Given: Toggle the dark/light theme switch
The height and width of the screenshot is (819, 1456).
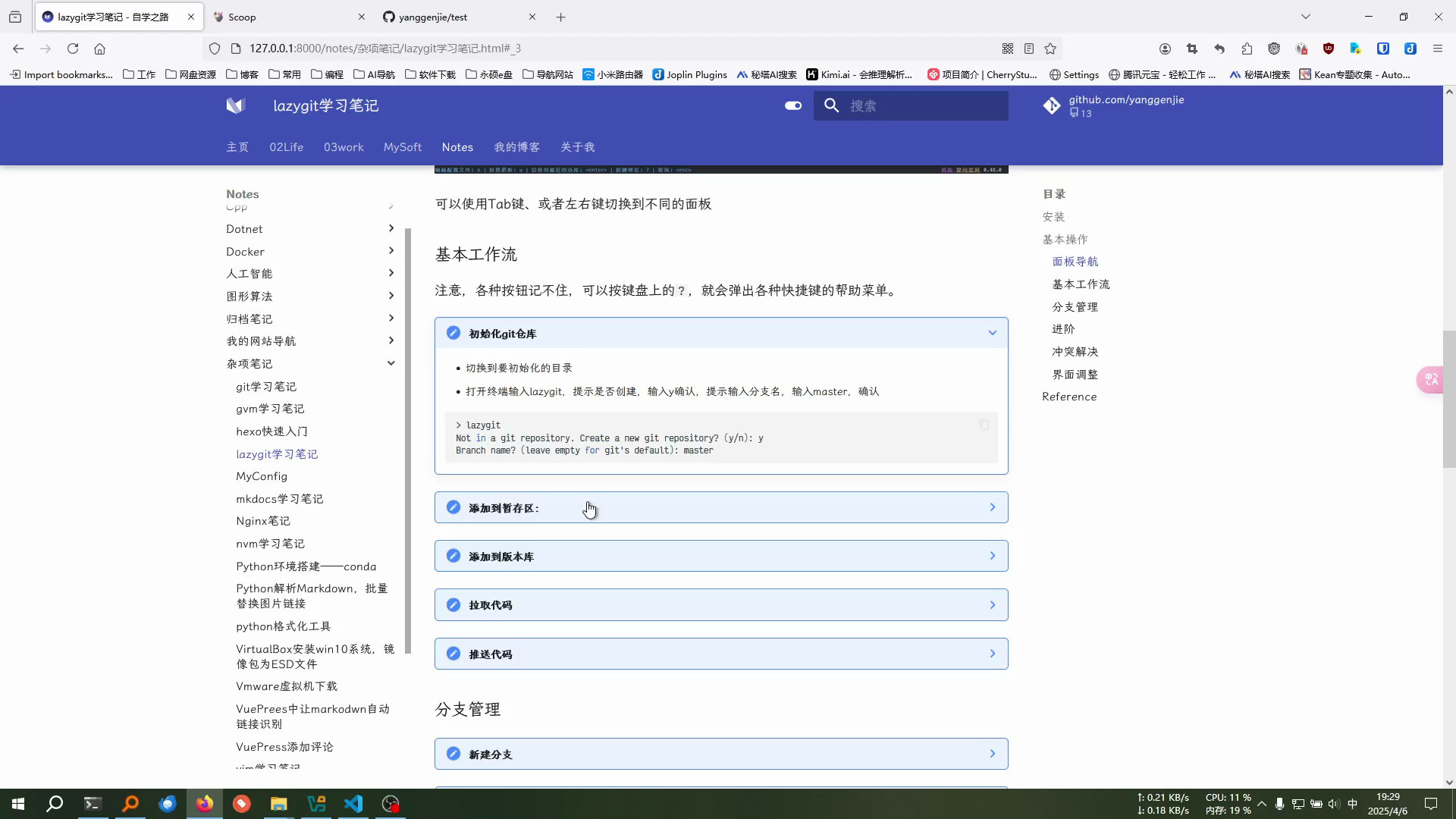Looking at the screenshot, I should 793,105.
